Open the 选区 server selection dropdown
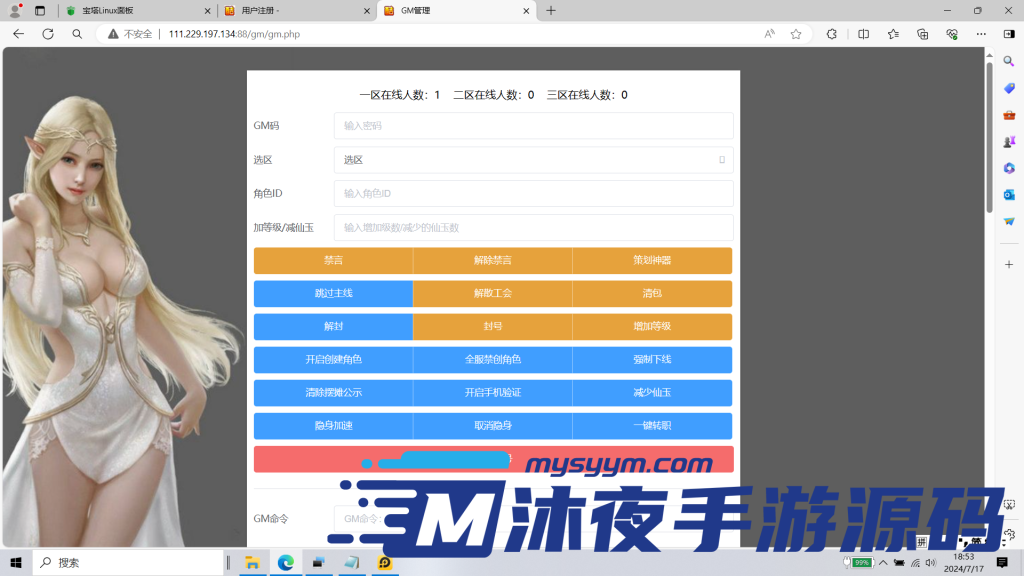 click(x=533, y=159)
